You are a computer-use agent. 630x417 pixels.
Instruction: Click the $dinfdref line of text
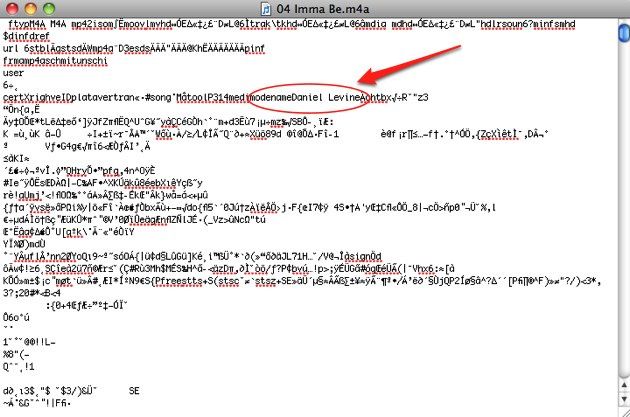click(26, 36)
